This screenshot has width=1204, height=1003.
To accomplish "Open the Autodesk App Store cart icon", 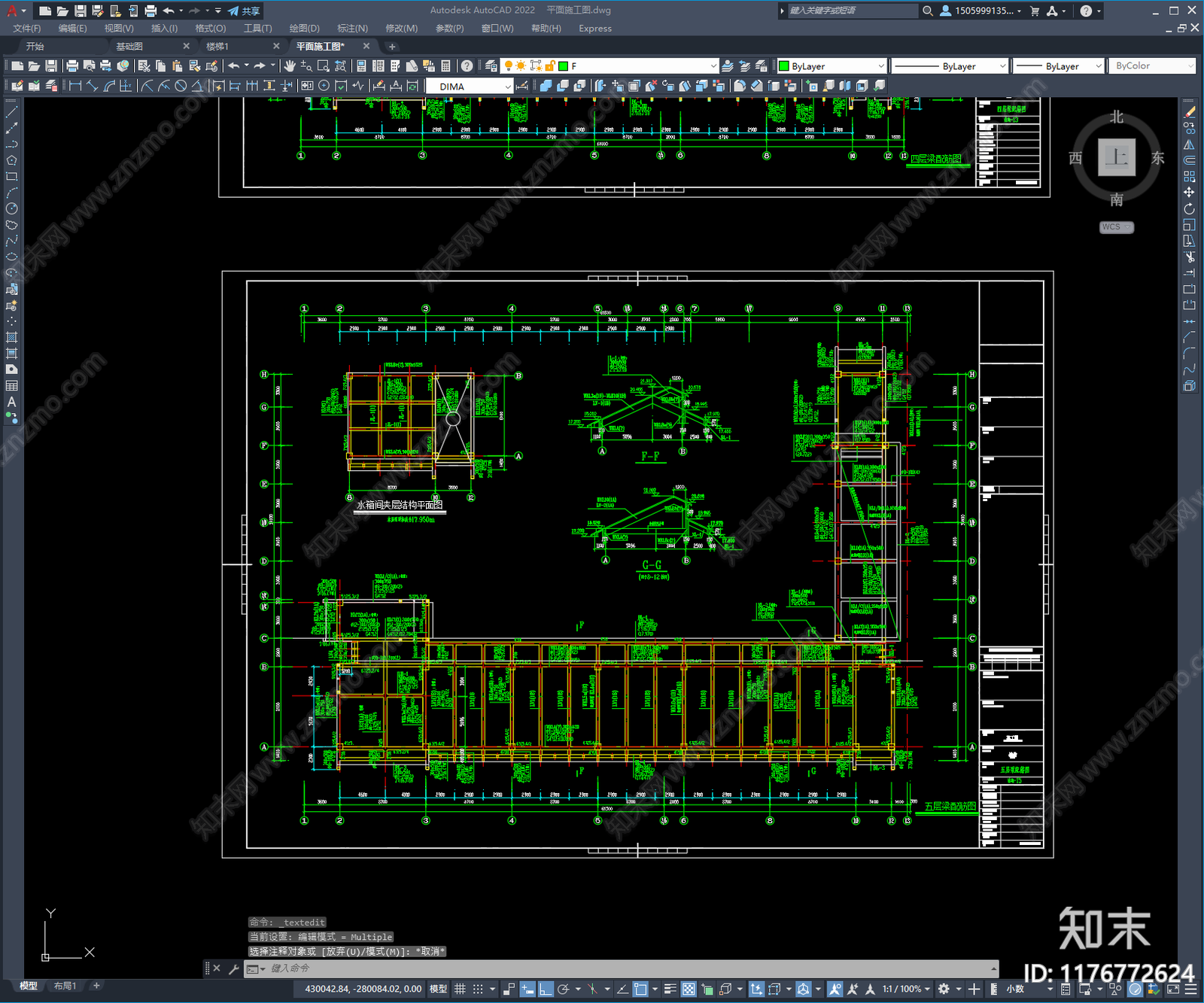I will [1035, 11].
